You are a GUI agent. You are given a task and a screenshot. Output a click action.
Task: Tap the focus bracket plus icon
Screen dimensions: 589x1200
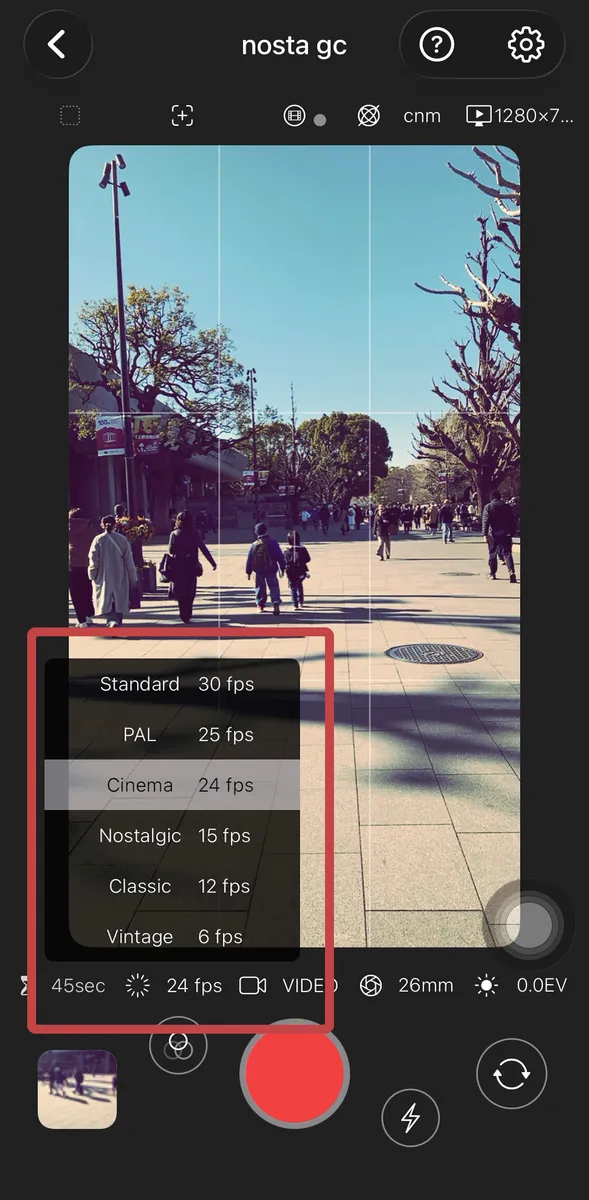coord(182,116)
